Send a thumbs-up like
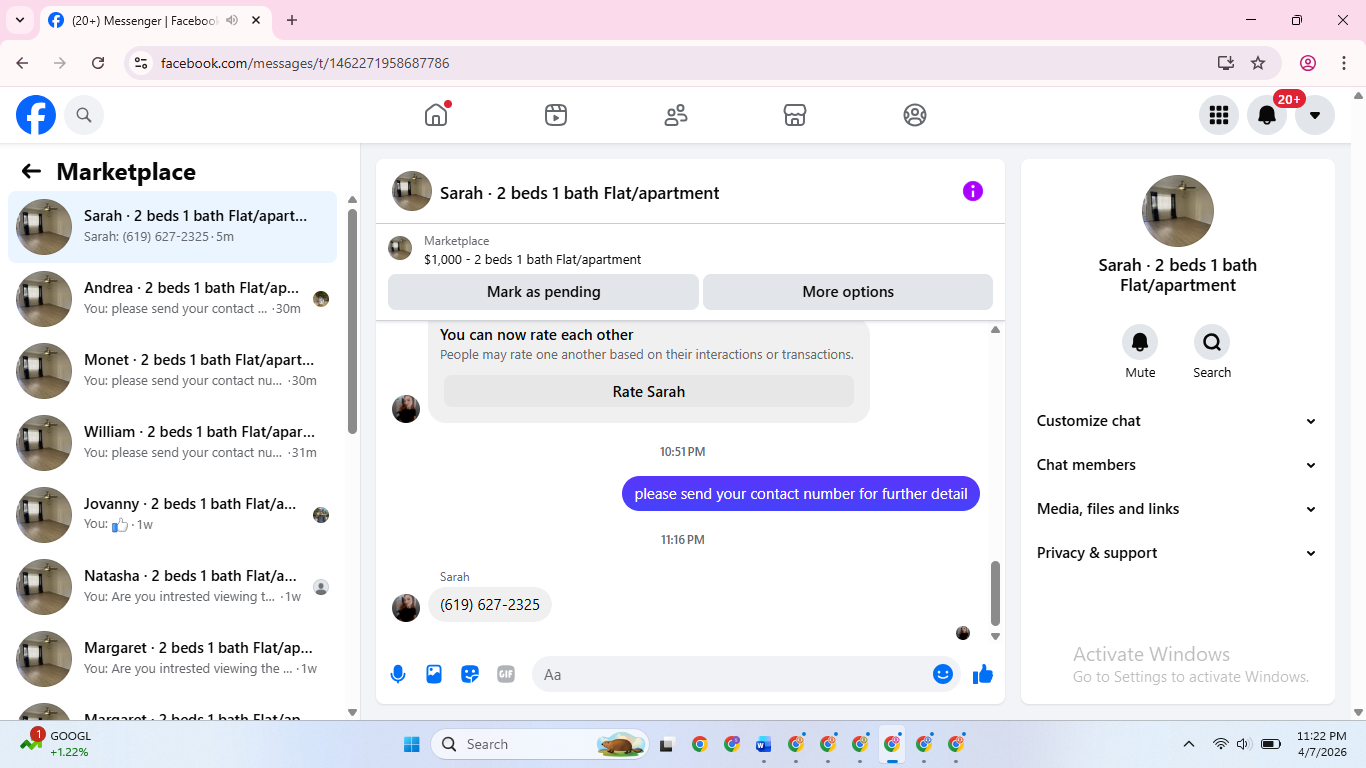The width and height of the screenshot is (1366, 768). coord(983,674)
